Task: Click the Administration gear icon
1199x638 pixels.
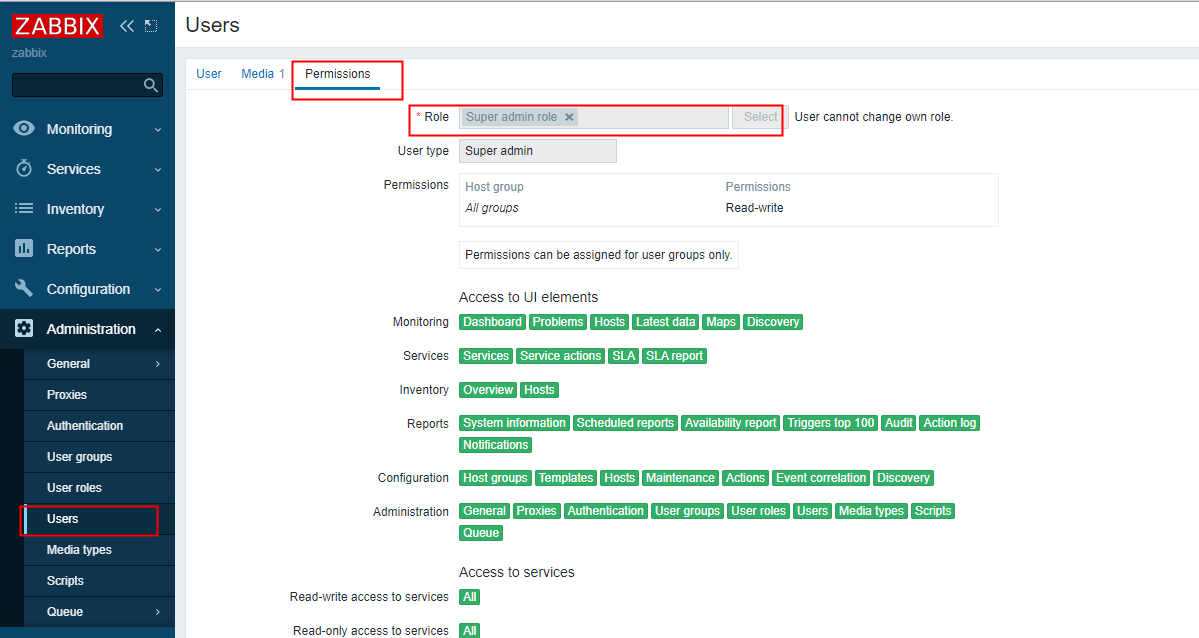Action: click(x=25, y=329)
